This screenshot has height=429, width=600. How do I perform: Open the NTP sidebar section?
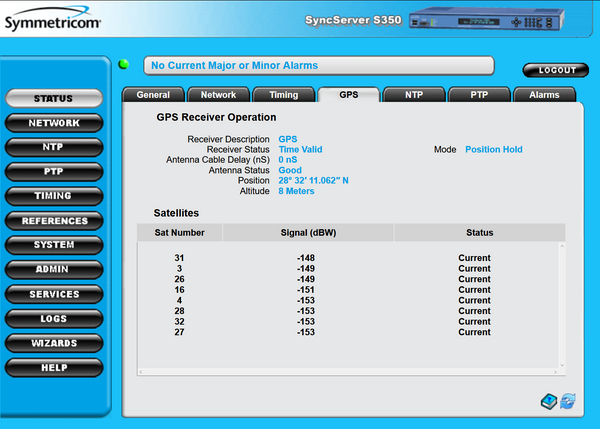click(x=54, y=147)
